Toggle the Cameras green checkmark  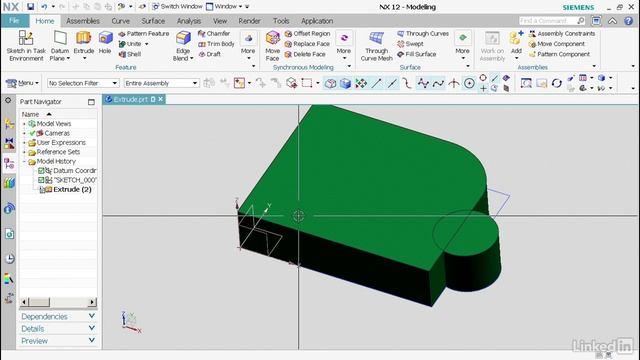(x=32, y=133)
